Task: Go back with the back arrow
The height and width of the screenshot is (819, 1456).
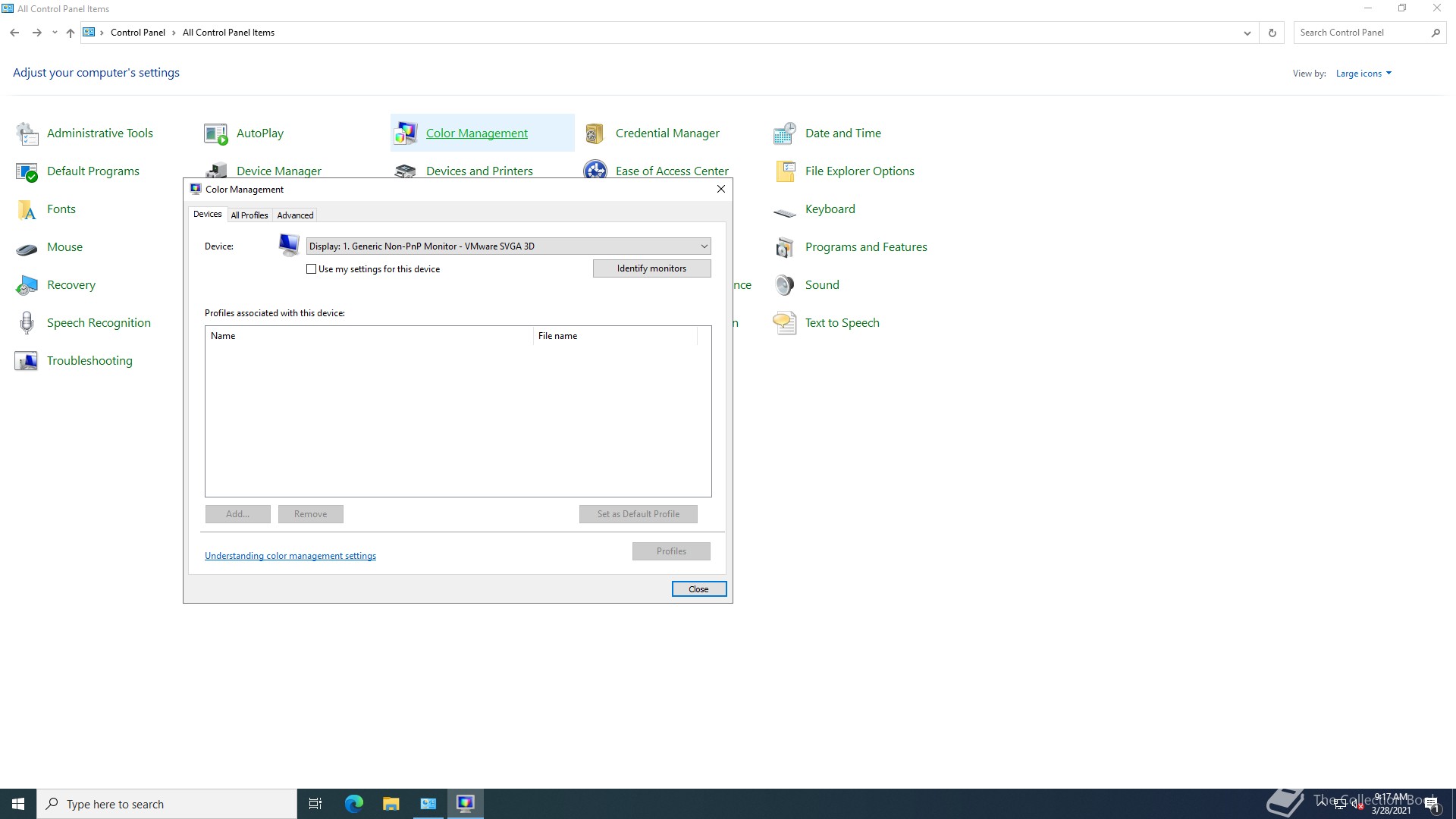Action: tap(14, 33)
